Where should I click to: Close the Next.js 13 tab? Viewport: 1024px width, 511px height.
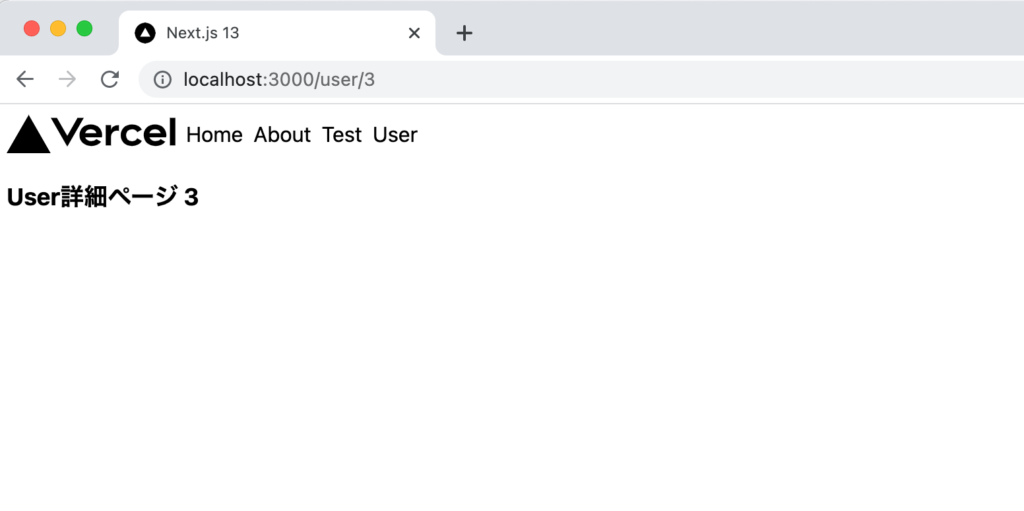[x=414, y=33]
